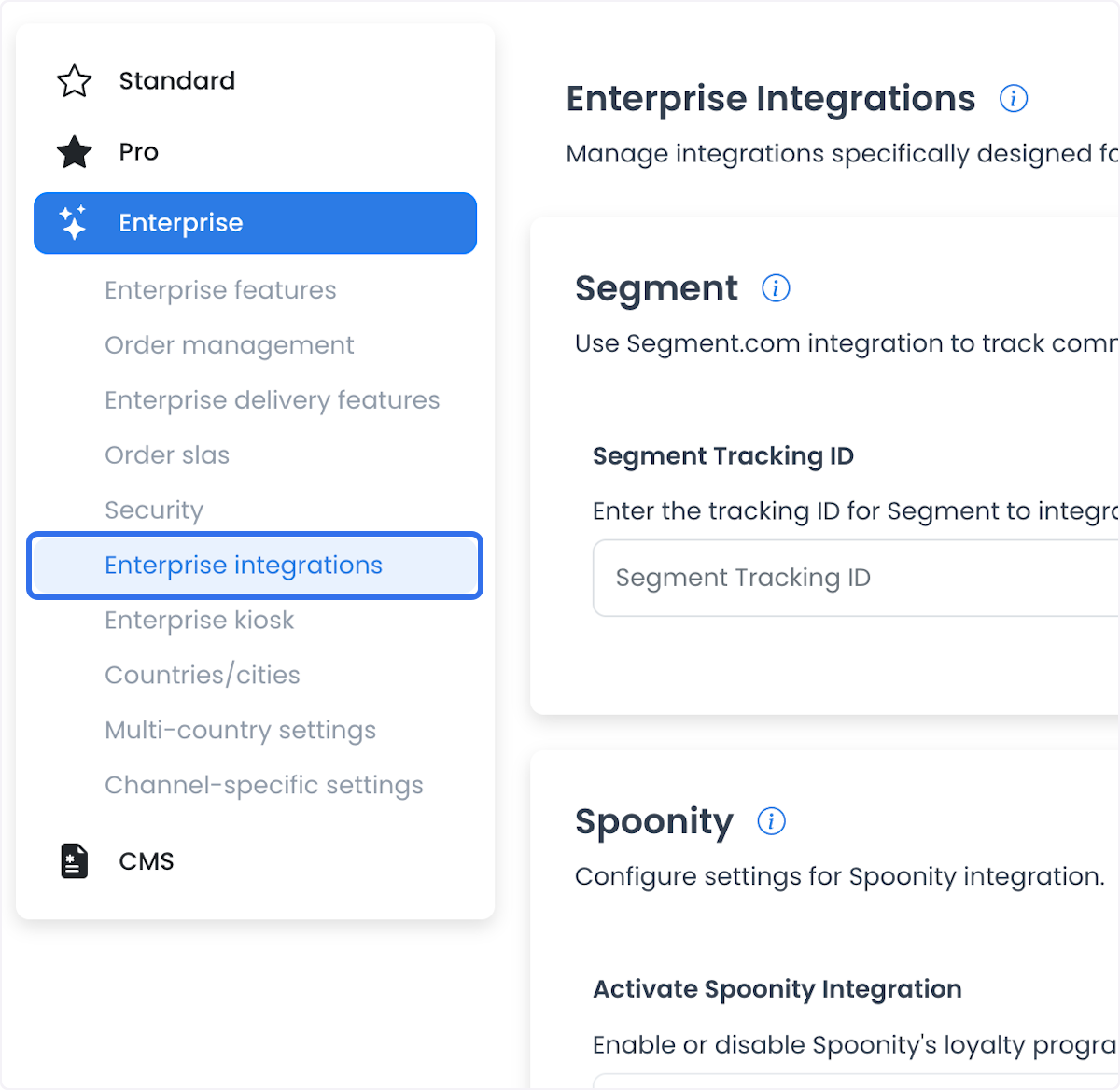Click the Enterprise Integrations page title
This screenshot has height=1090, width=1120.
[771, 99]
